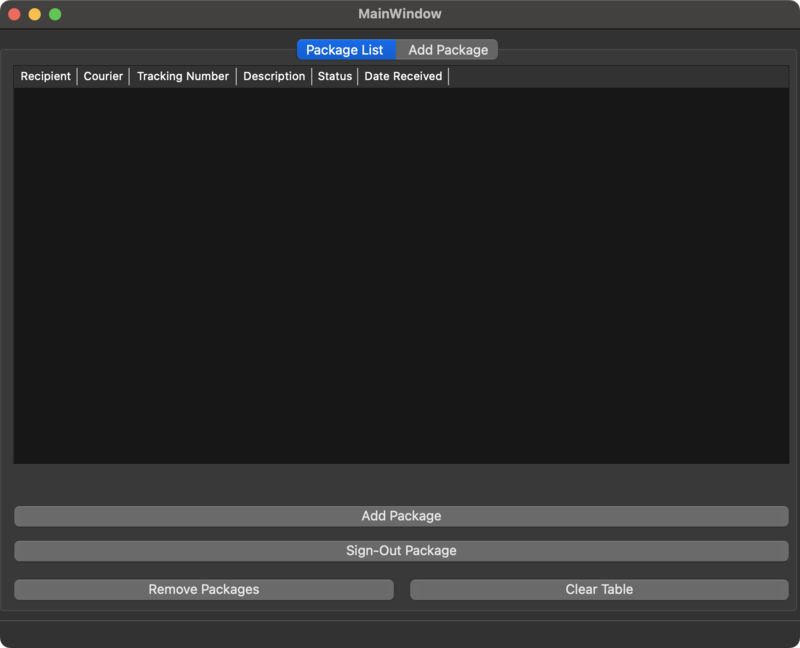Screen dimensions: 800x648
Task: Open the Add Package tab
Action: [448, 50]
